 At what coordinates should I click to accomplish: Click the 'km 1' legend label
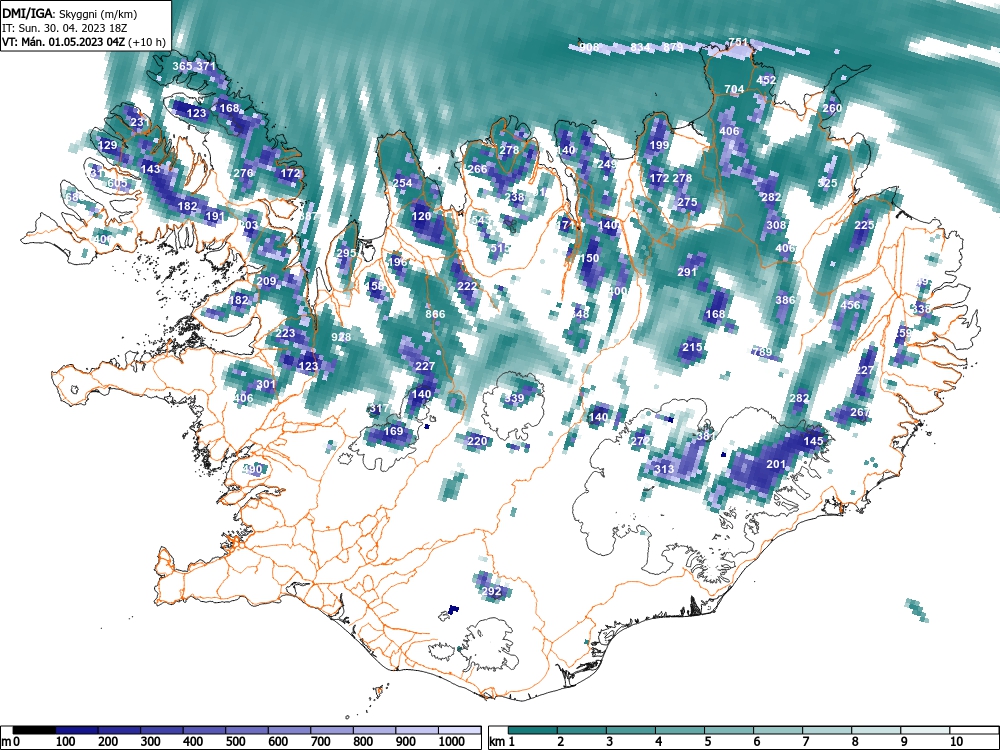(x=503, y=742)
